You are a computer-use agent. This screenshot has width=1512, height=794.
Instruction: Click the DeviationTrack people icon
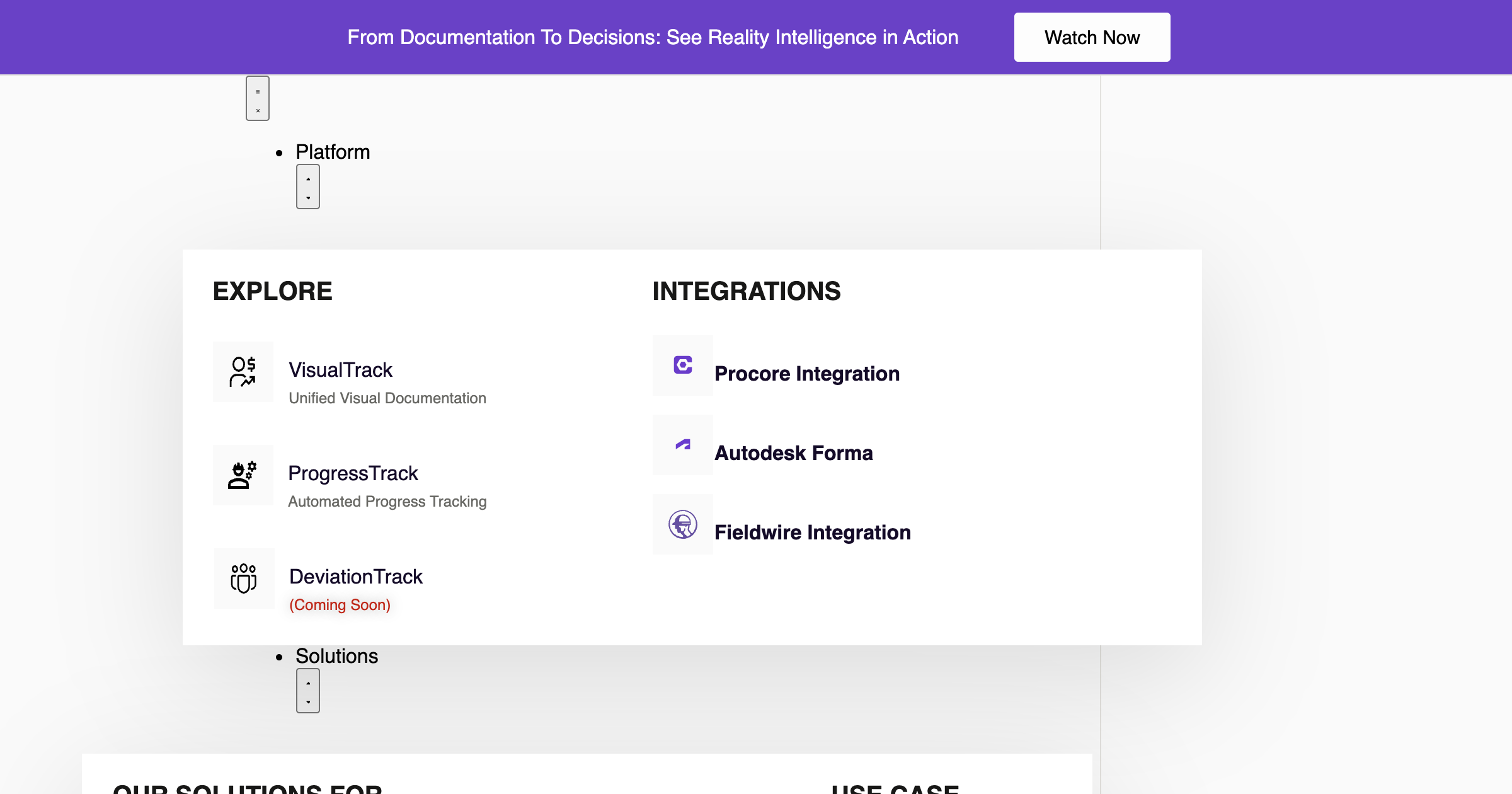(244, 578)
